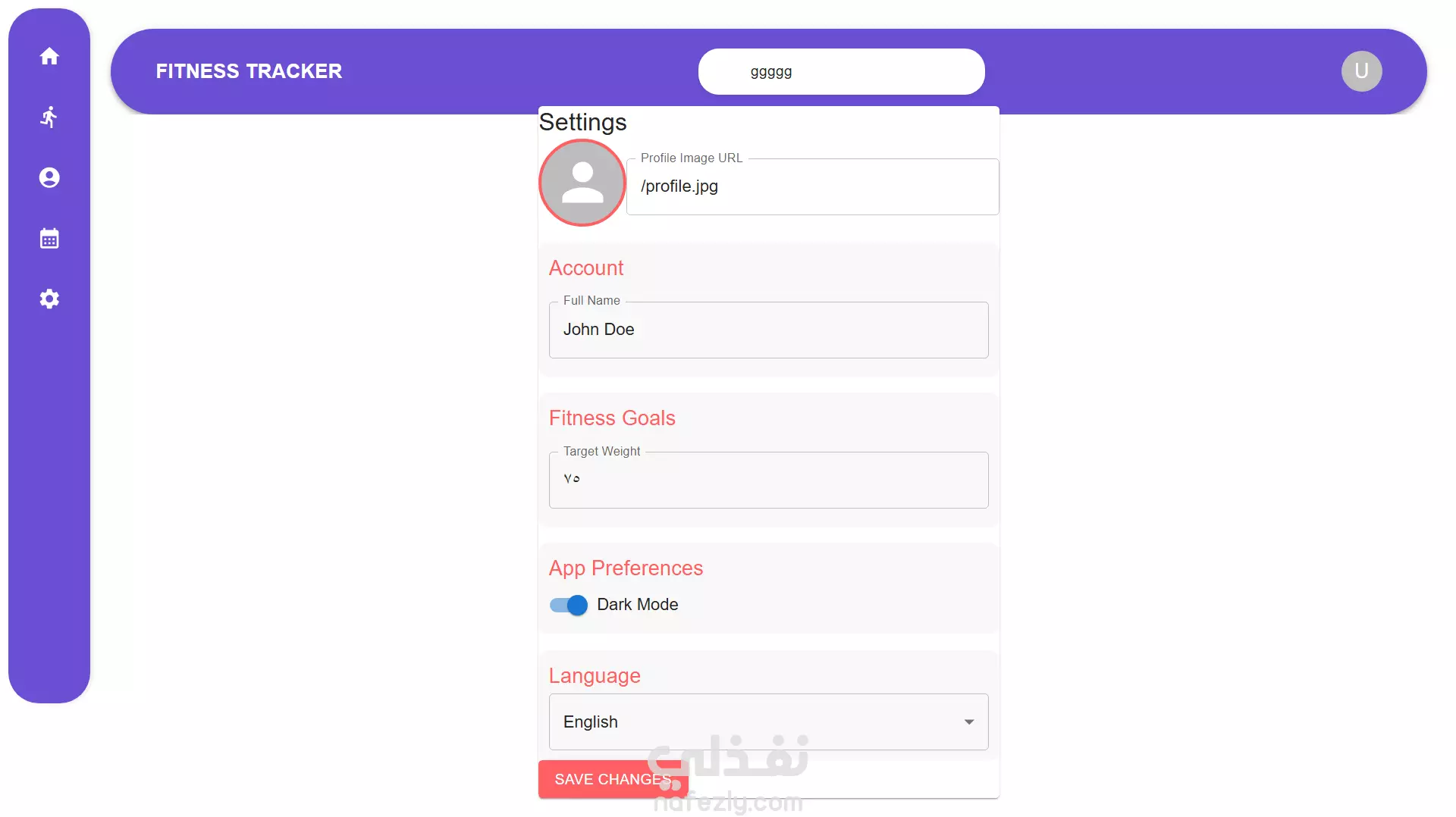Image resolution: width=1456 pixels, height=817 pixels.
Task: Click the Account section heading
Action: coord(586,268)
